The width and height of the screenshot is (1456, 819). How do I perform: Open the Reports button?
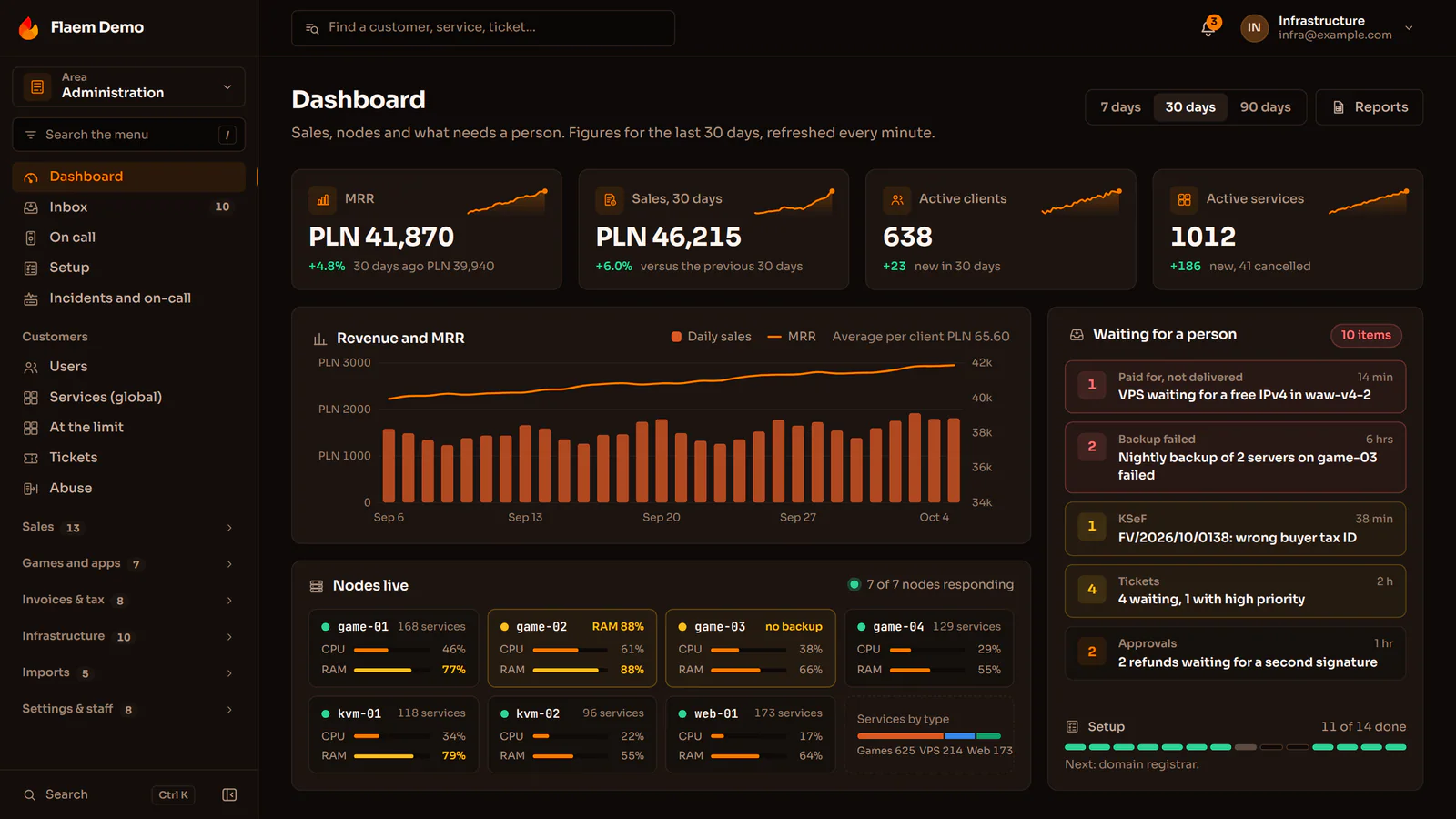pos(1370,107)
